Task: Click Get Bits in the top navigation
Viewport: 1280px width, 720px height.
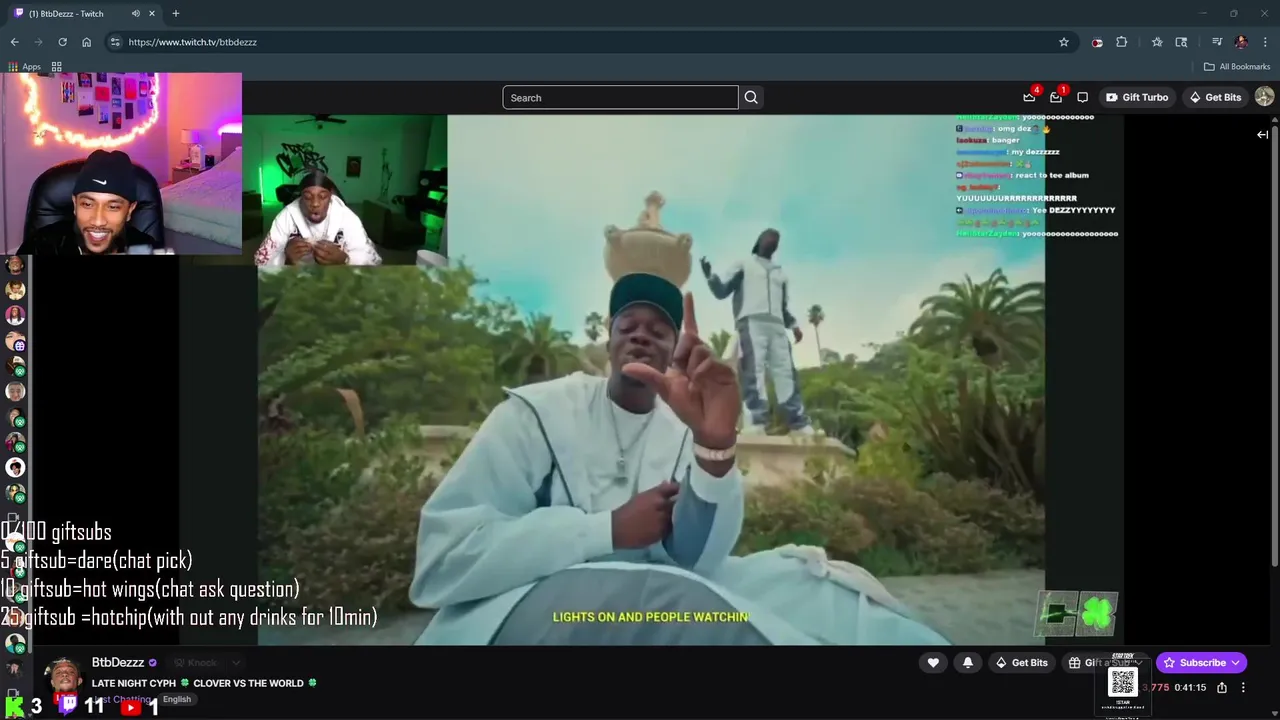Action: pos(1215,97)
